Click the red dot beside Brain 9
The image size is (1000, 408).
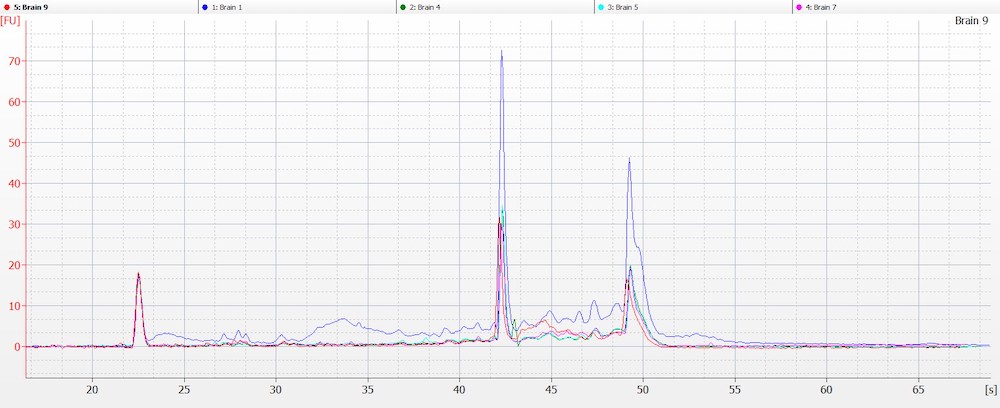point(7,7)
